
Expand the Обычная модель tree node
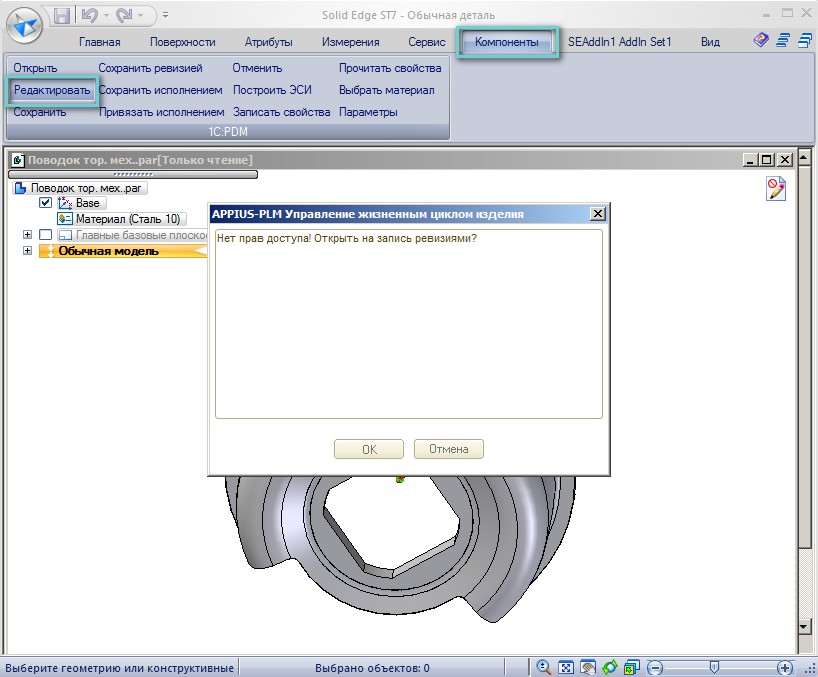(27, 251)
